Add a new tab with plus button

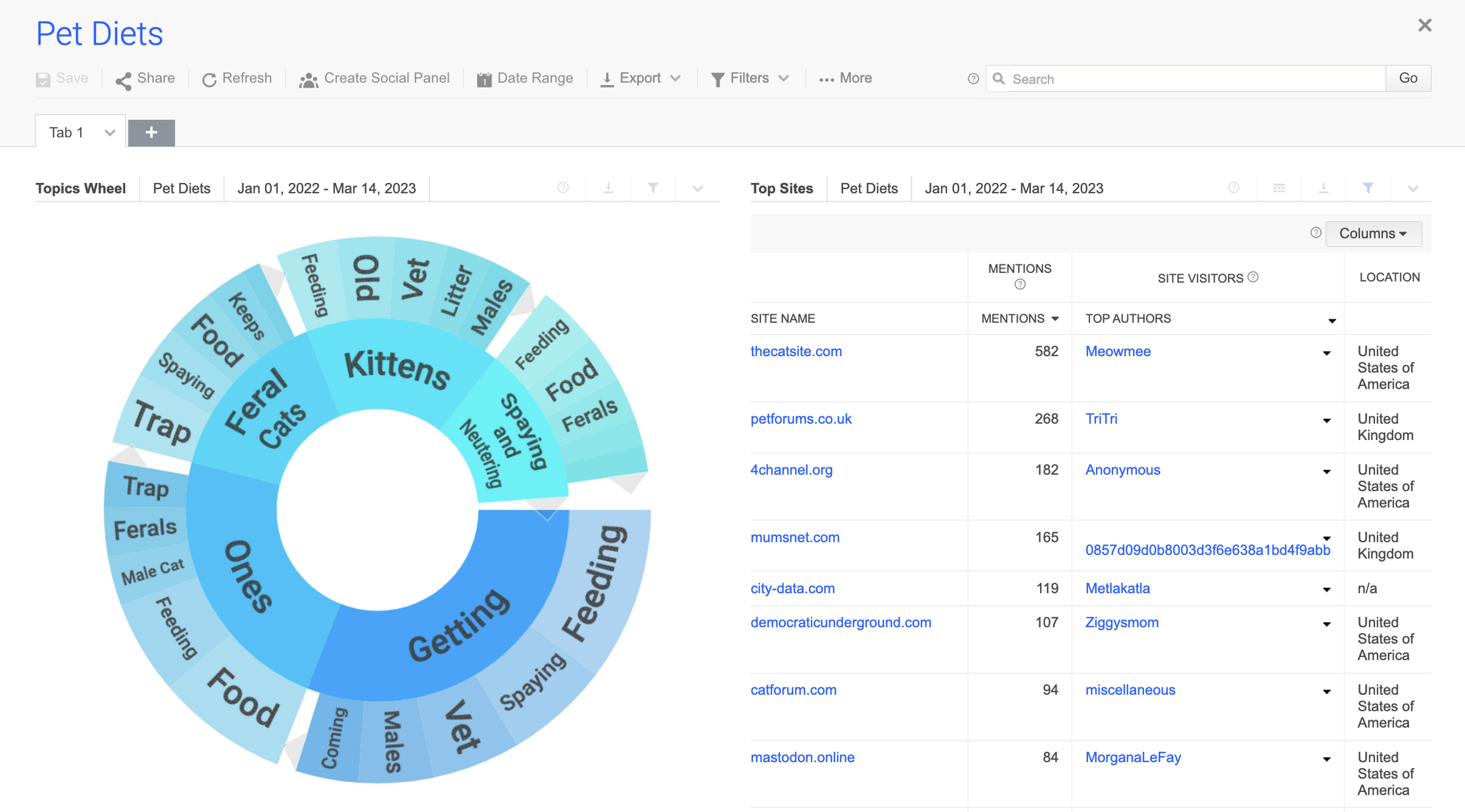coord(151,132)
